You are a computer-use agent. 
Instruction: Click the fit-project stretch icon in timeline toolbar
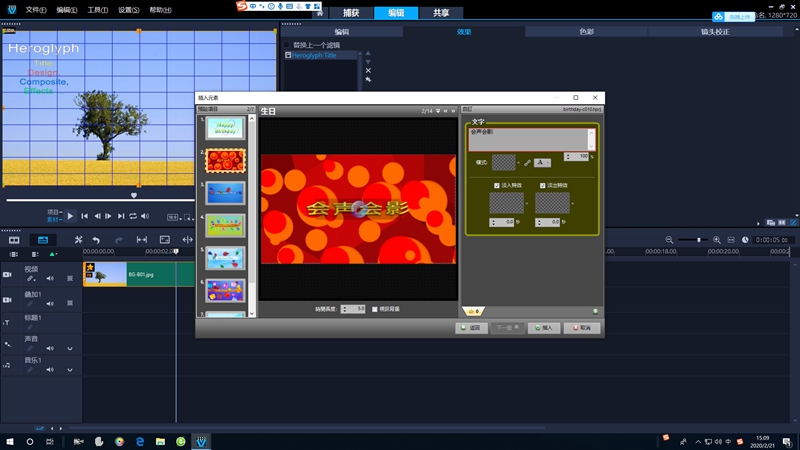(x=142, y=240)
